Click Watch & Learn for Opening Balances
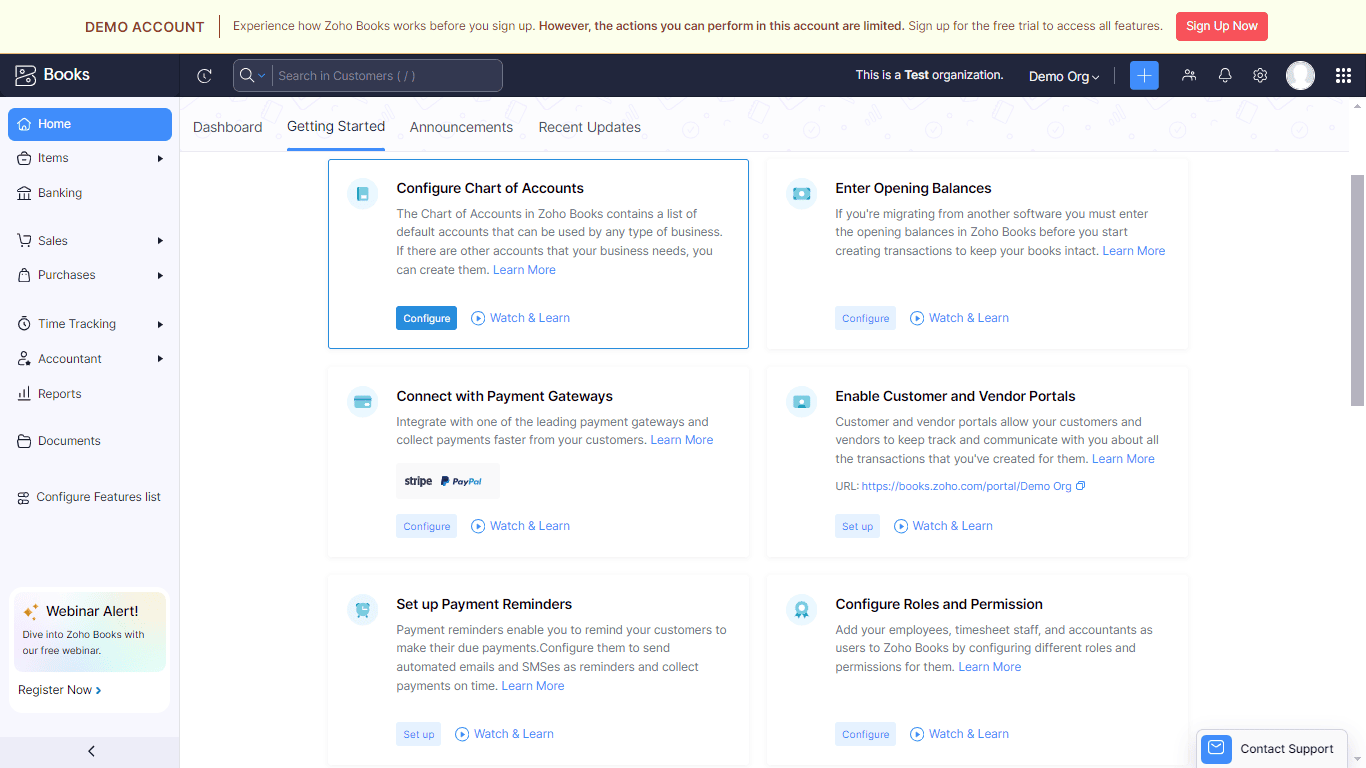Image resolution: width=1366 pixels, height=768 pixels. click(x=960, y=318)
